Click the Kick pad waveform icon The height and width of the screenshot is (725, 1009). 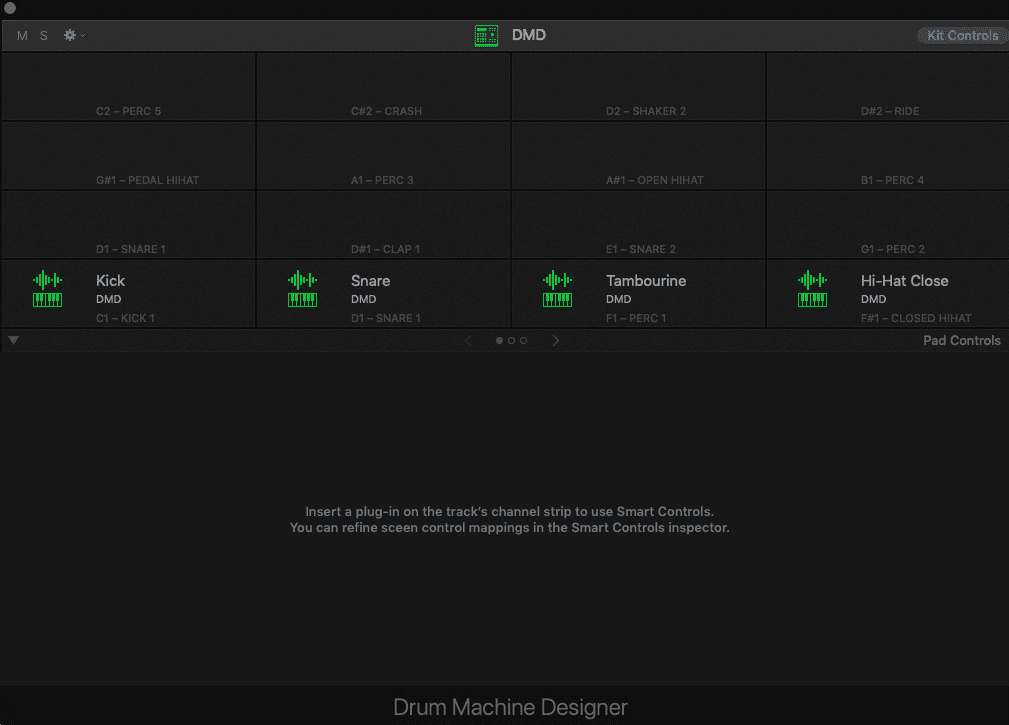pyautogui.click(x=48, y=280)
